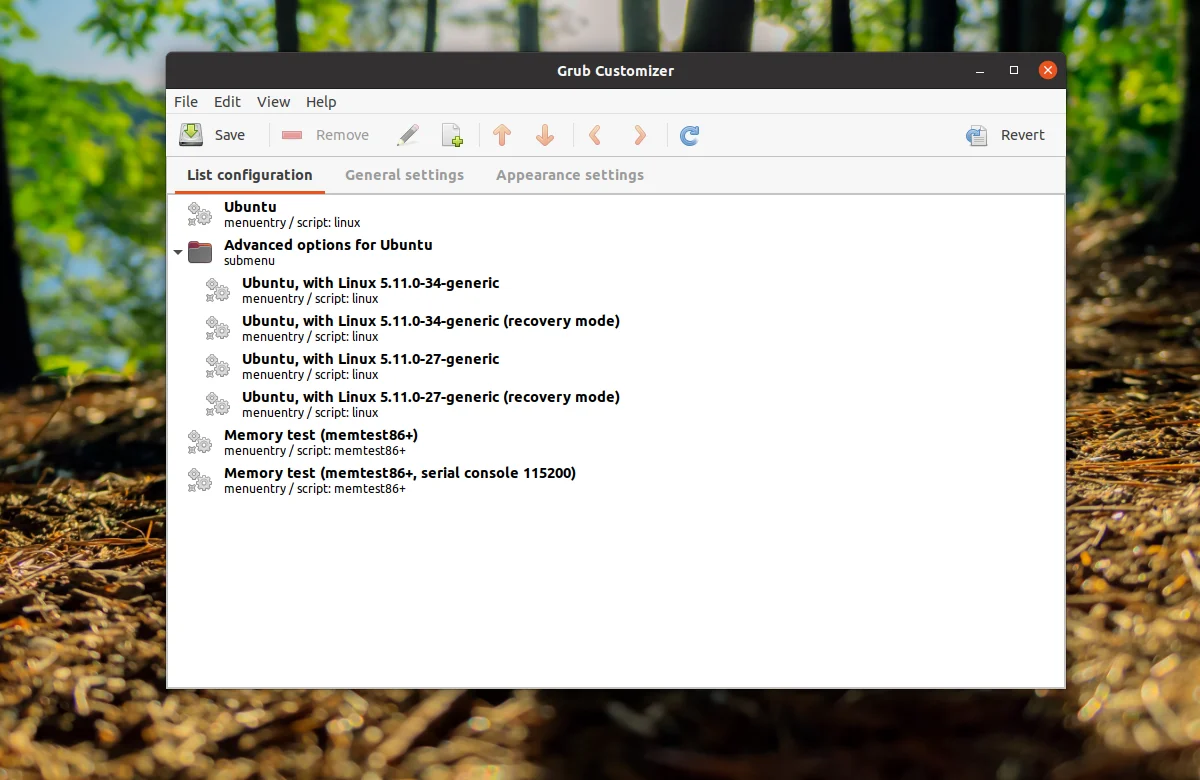The image size is (1200, 780).
Task: Collapse Advanced options for Ubuntu submenu
Action: 178,252
